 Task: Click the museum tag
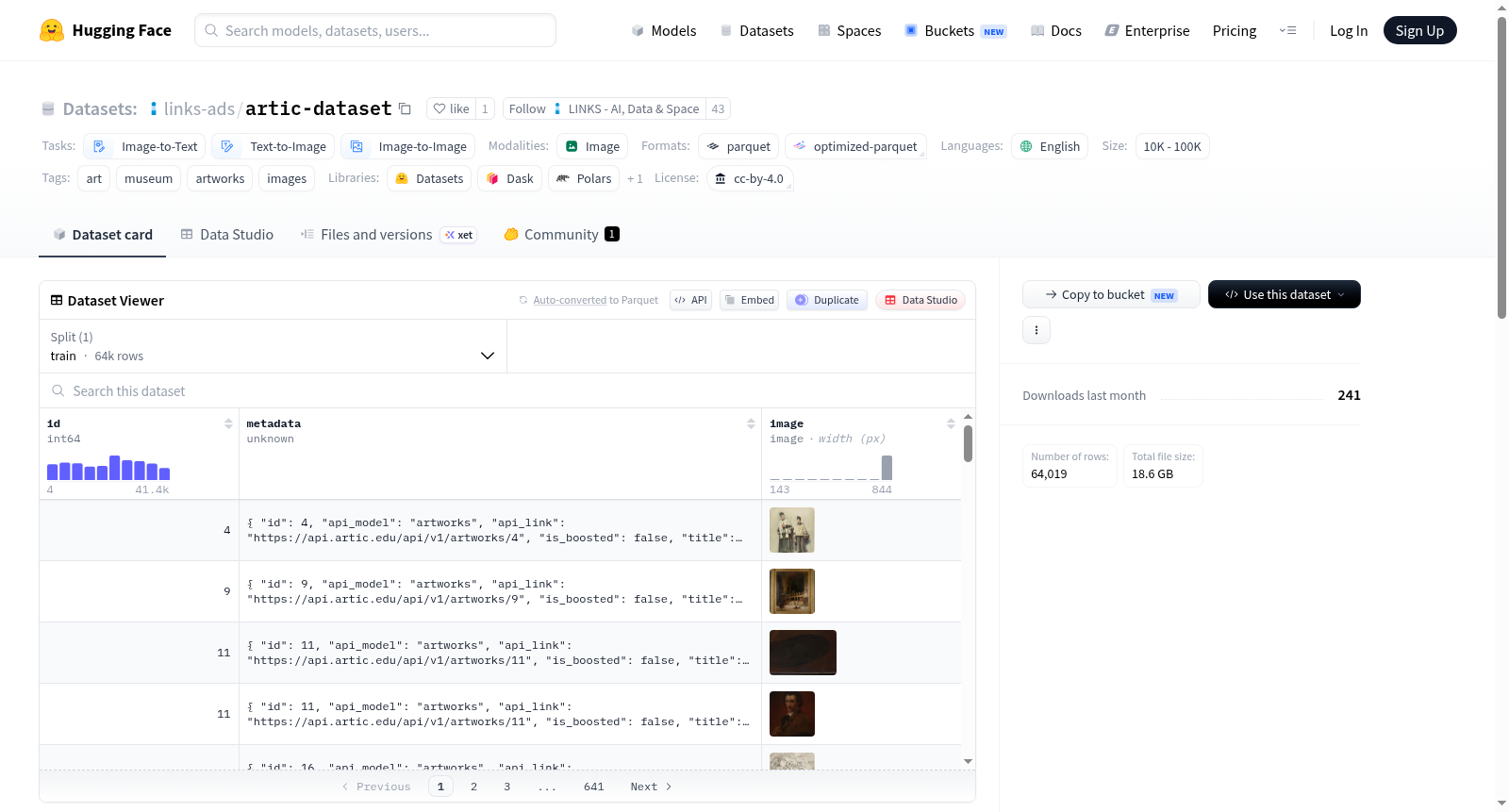[149, 178]
